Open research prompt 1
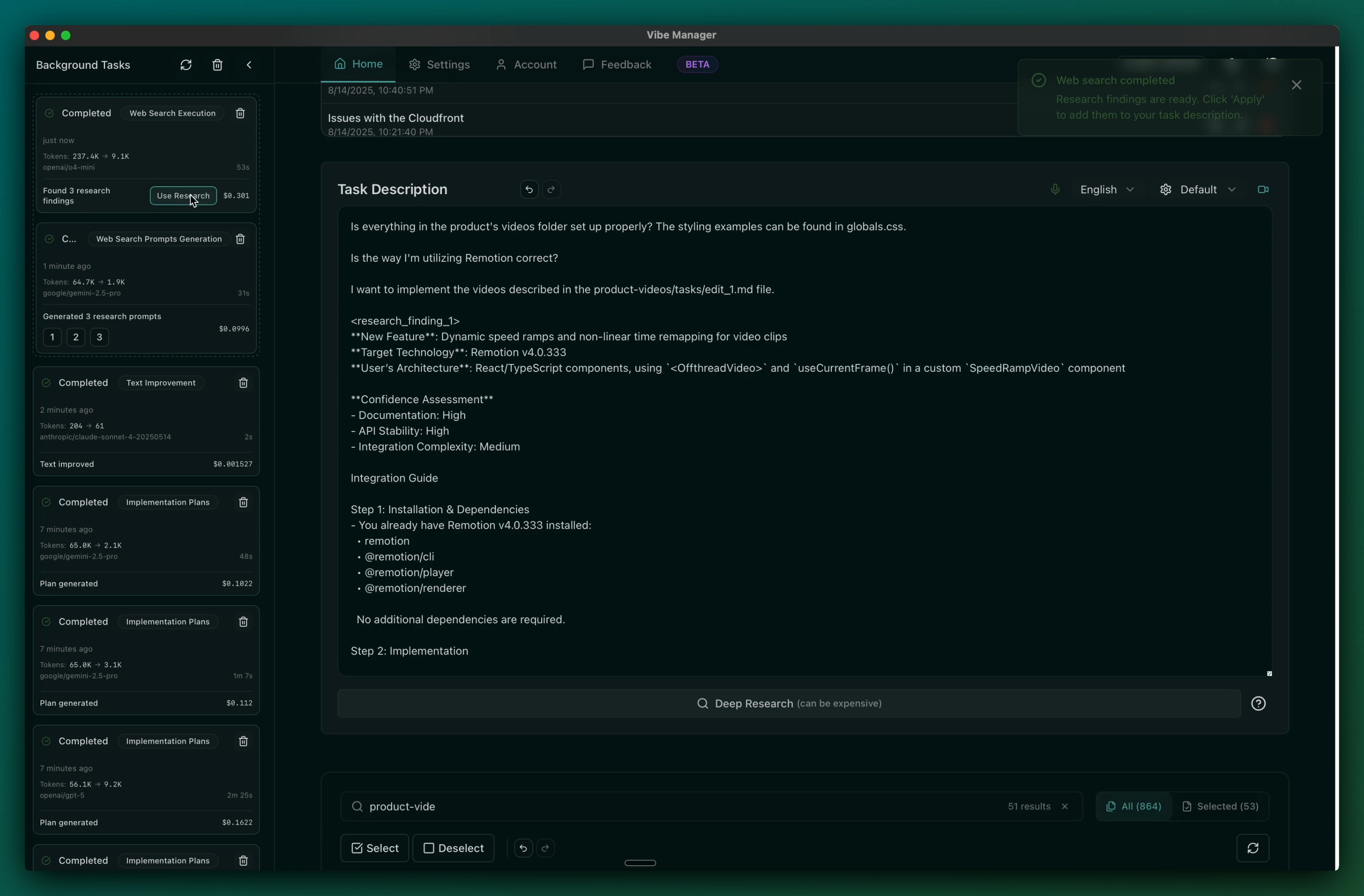This screenshot has height=896, width=1364. (x=52, y=337)
